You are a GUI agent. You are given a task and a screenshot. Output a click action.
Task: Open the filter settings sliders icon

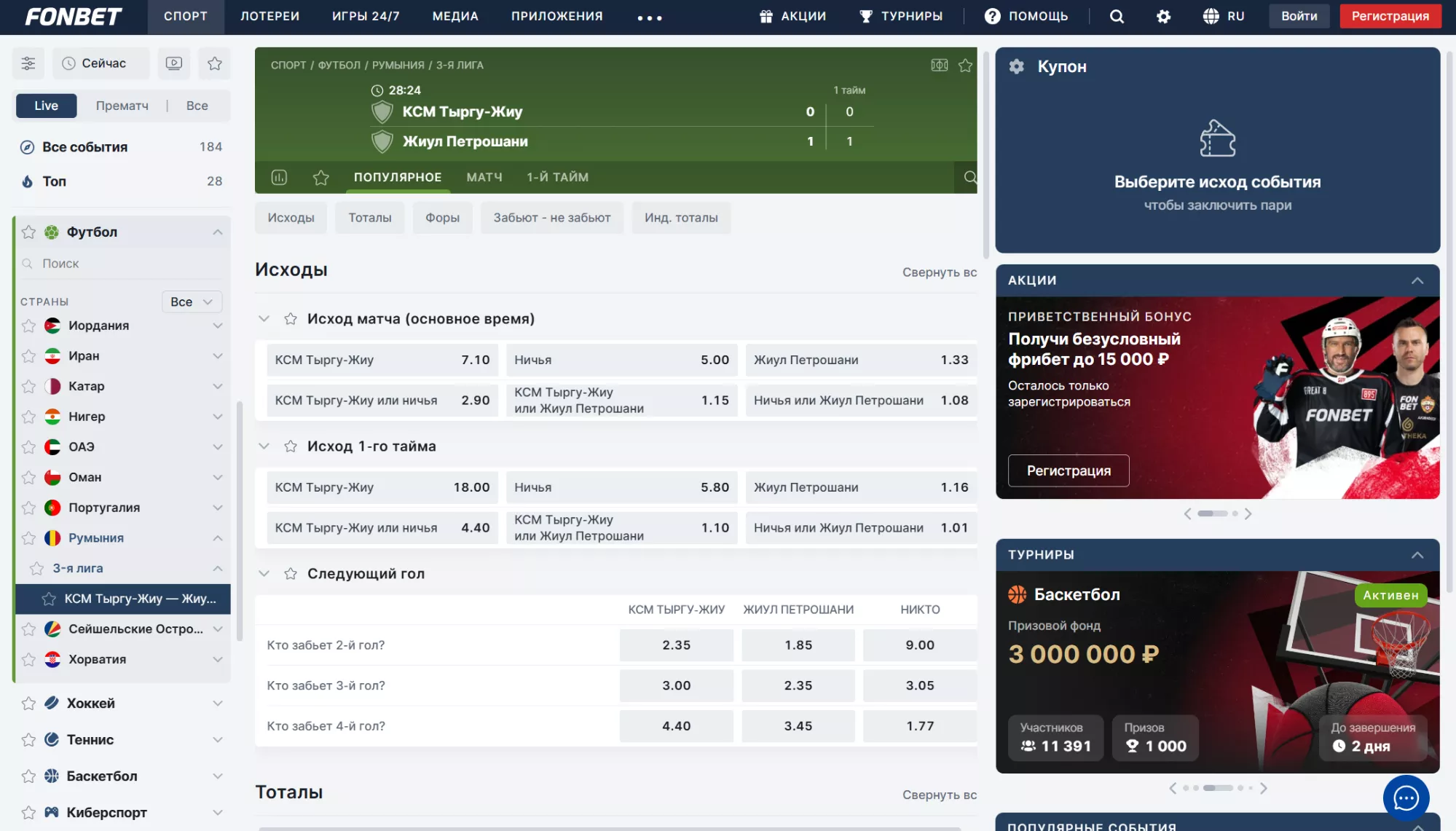tap(28, 63)
